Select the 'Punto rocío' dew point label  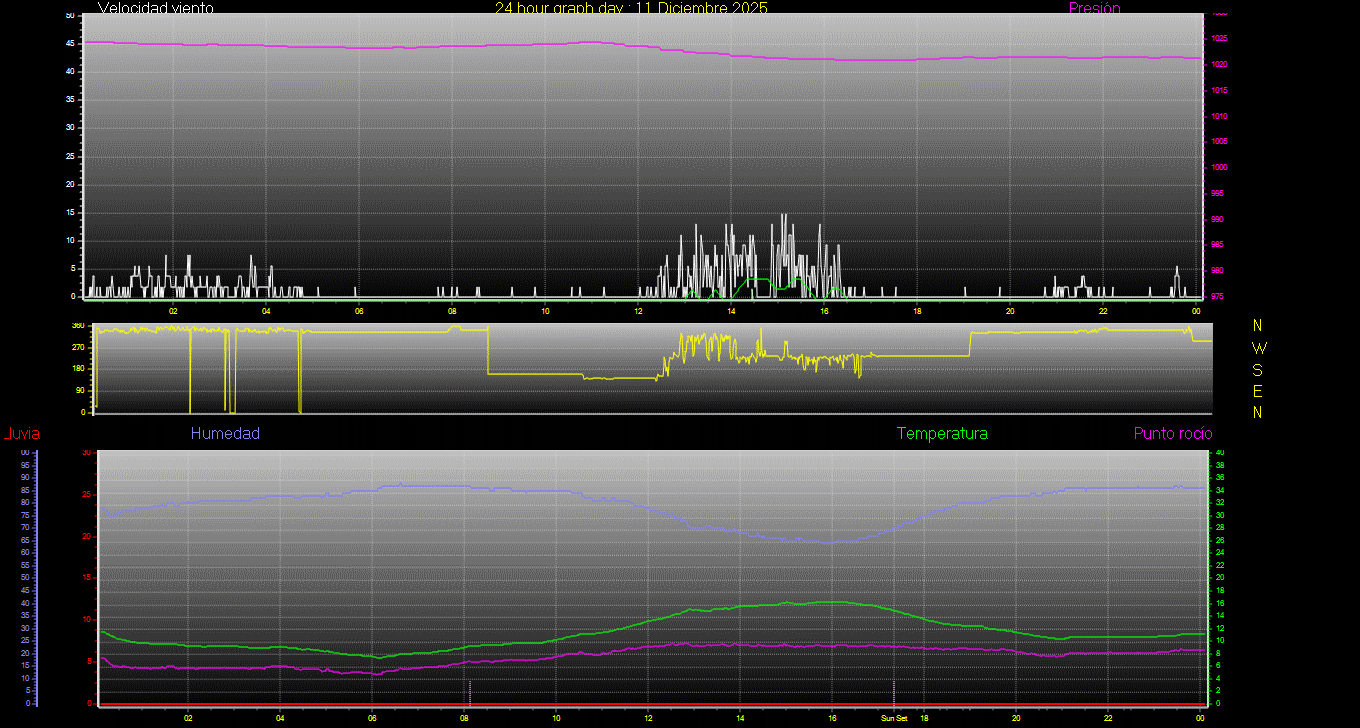tap(1172, 434)
